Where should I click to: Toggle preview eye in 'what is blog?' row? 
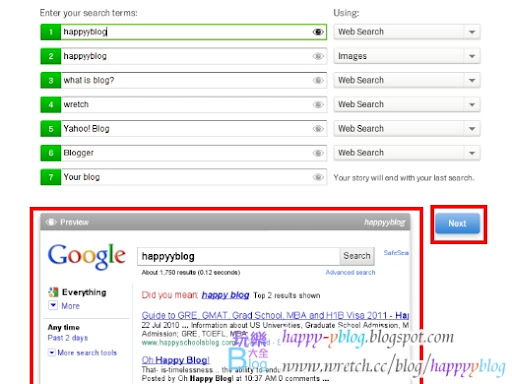click(318, 80)
